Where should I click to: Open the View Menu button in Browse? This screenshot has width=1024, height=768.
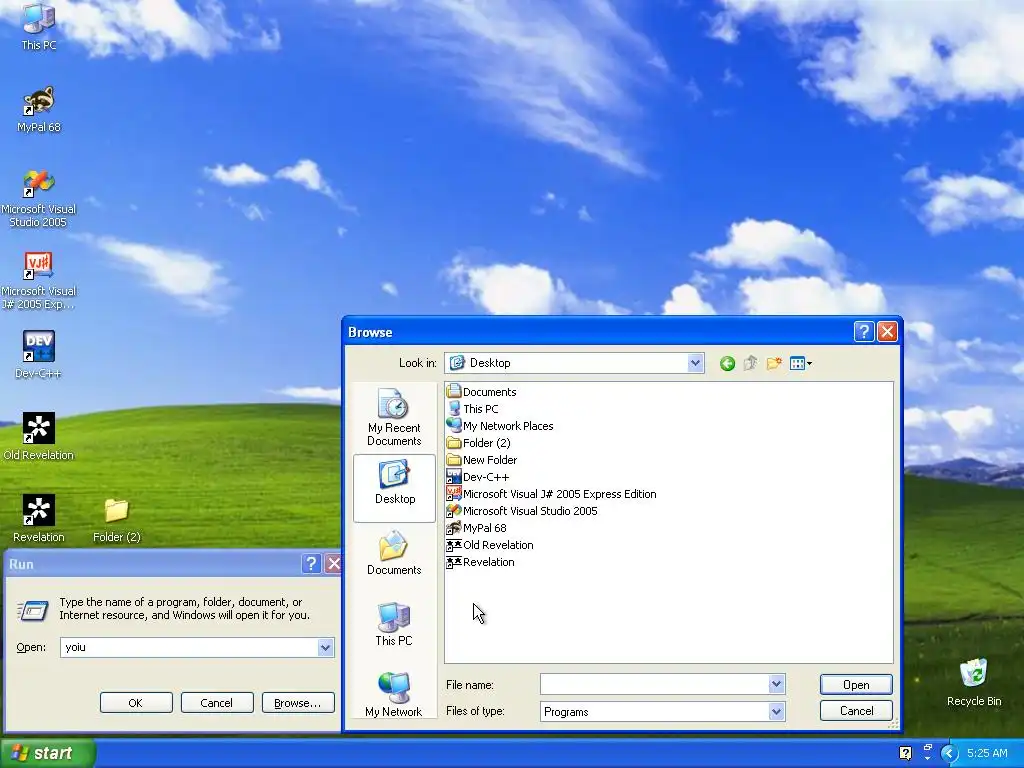pos(801,364)
